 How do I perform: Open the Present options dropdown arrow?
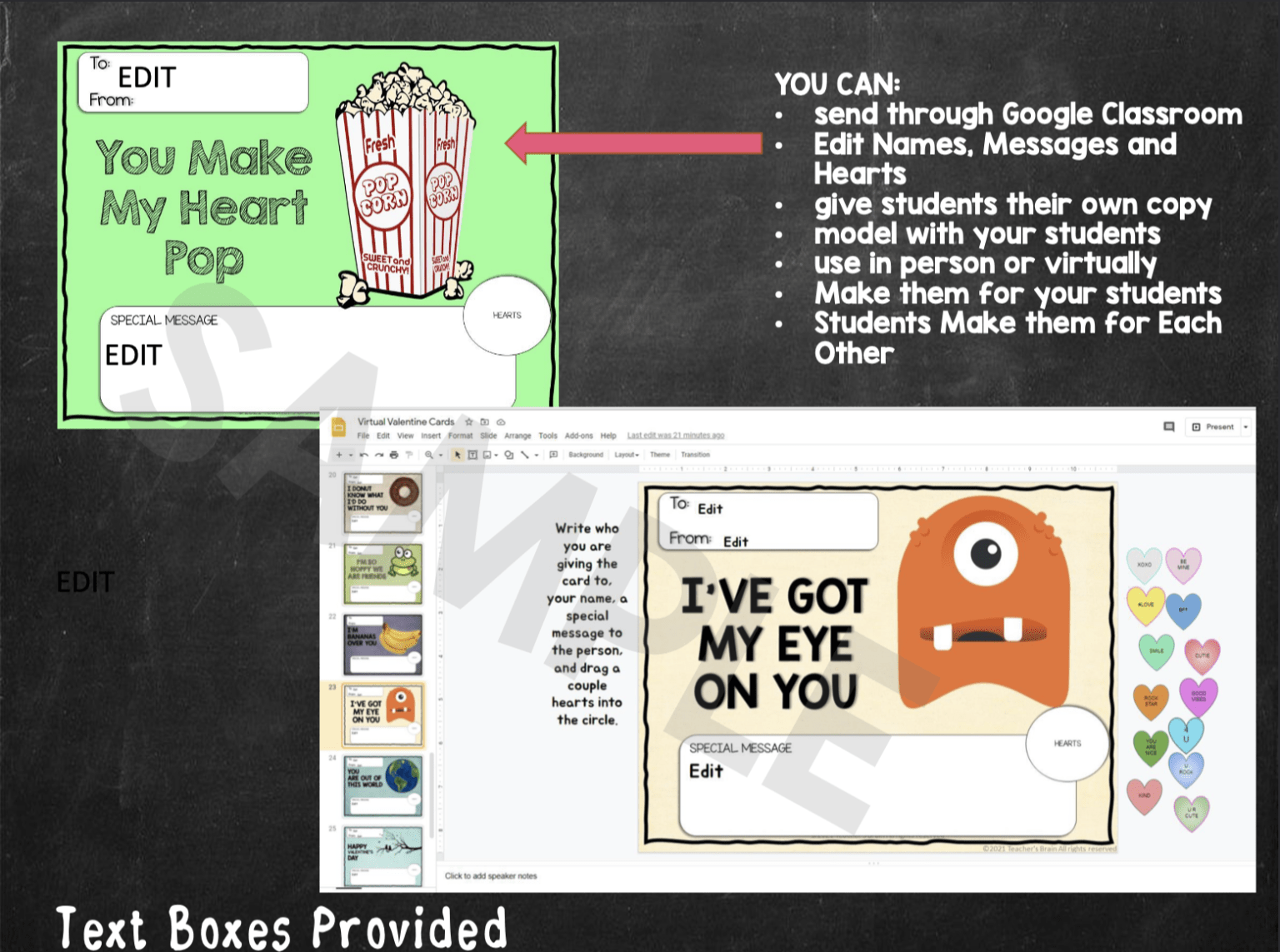pos(1247,426)
